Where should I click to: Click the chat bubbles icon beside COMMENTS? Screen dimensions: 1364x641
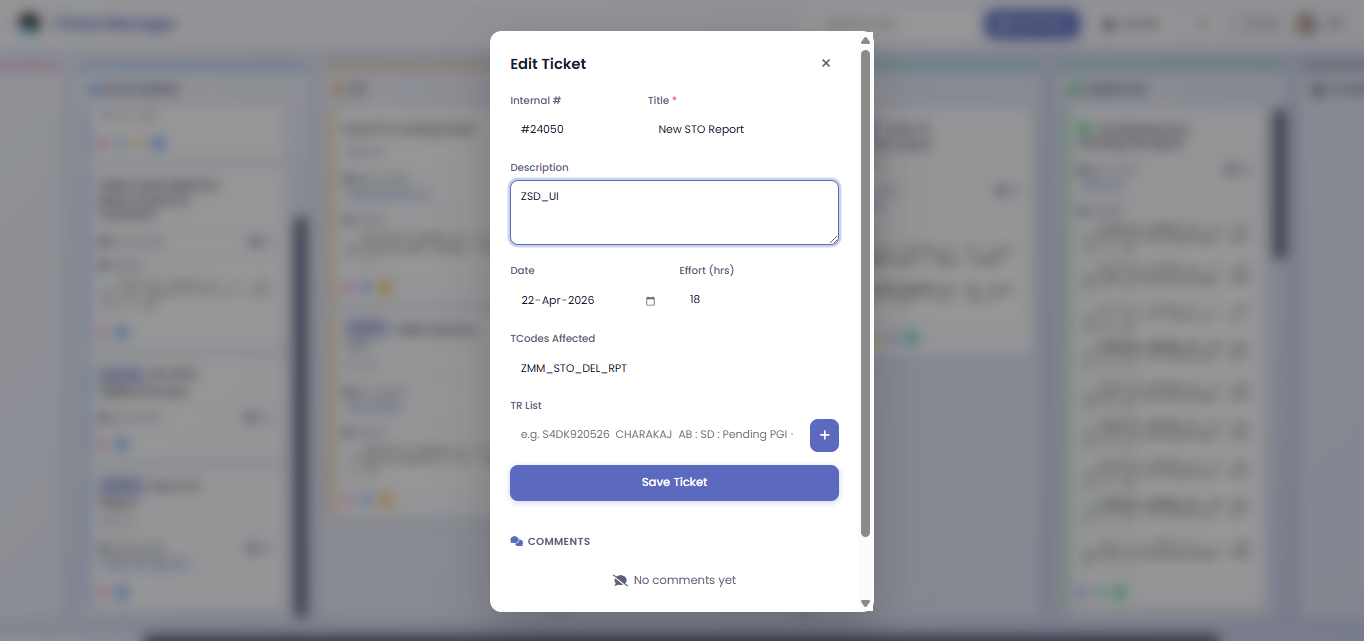coord(517,541)
